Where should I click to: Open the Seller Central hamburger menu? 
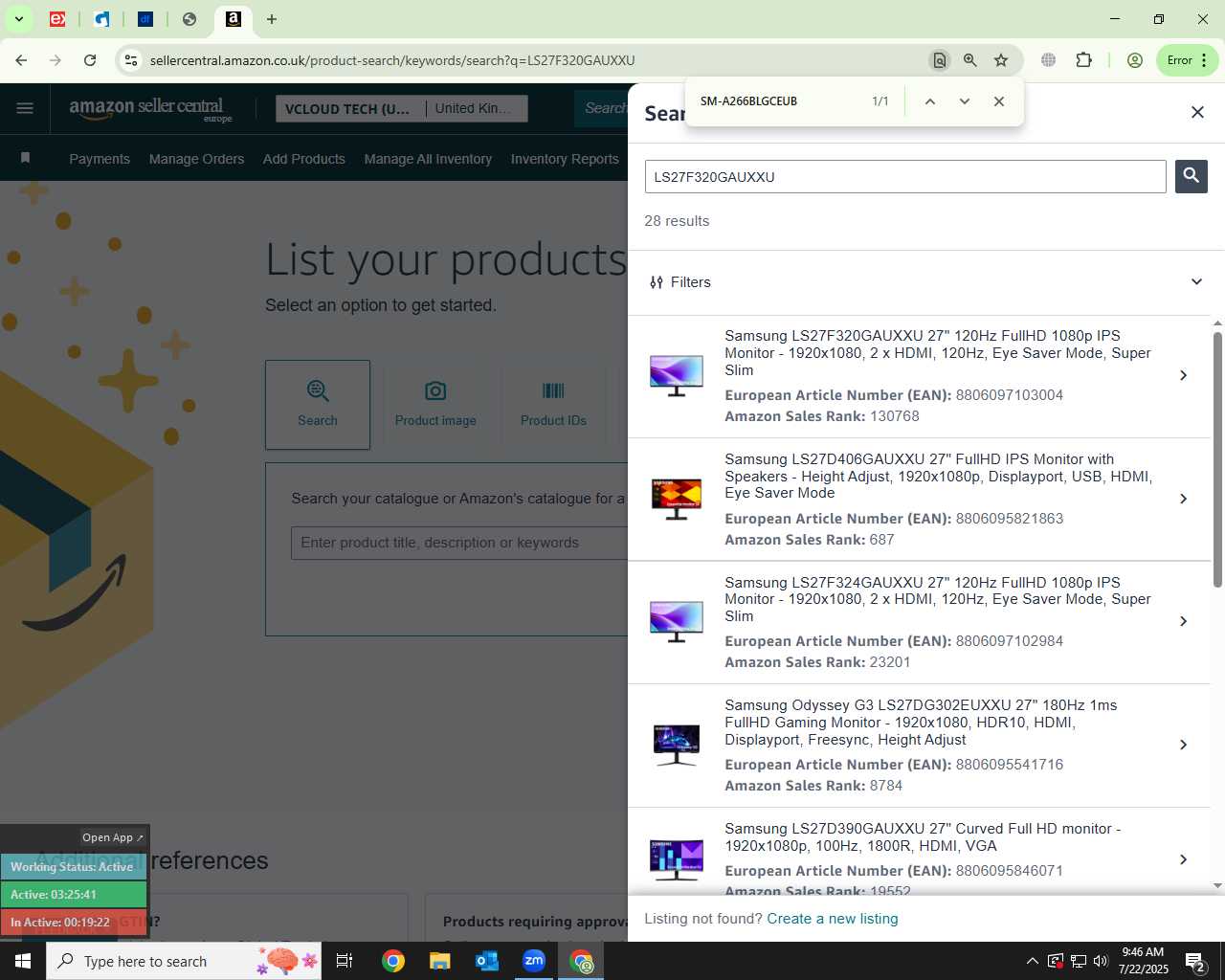25,108
